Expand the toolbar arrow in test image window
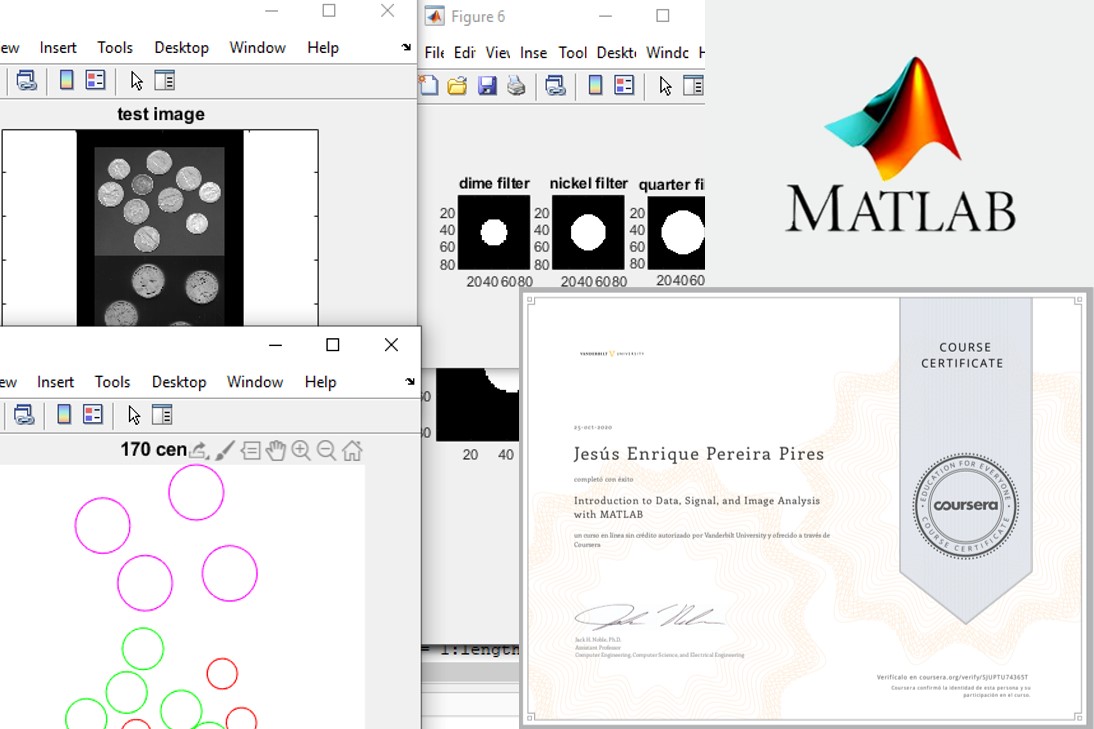 pyautogui.click(x=406, y=47)
